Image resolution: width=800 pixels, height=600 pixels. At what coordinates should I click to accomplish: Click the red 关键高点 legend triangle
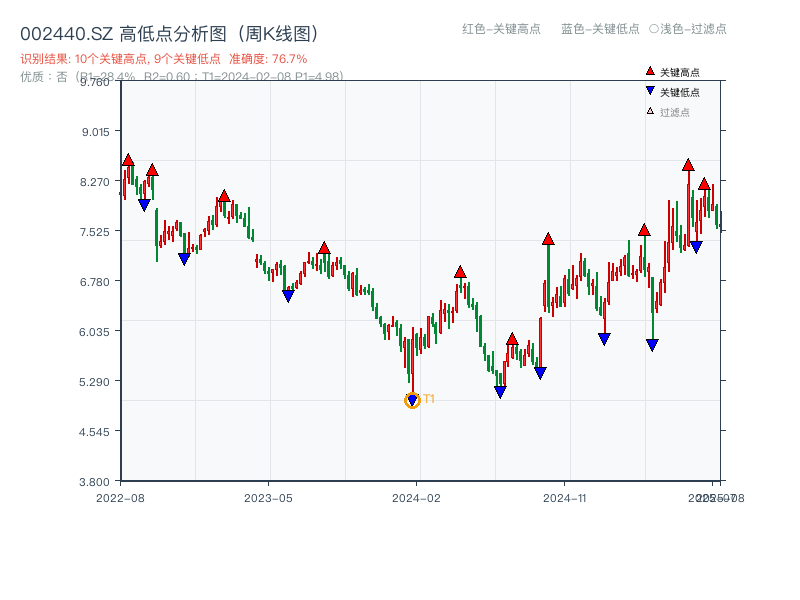pos(650,71)
